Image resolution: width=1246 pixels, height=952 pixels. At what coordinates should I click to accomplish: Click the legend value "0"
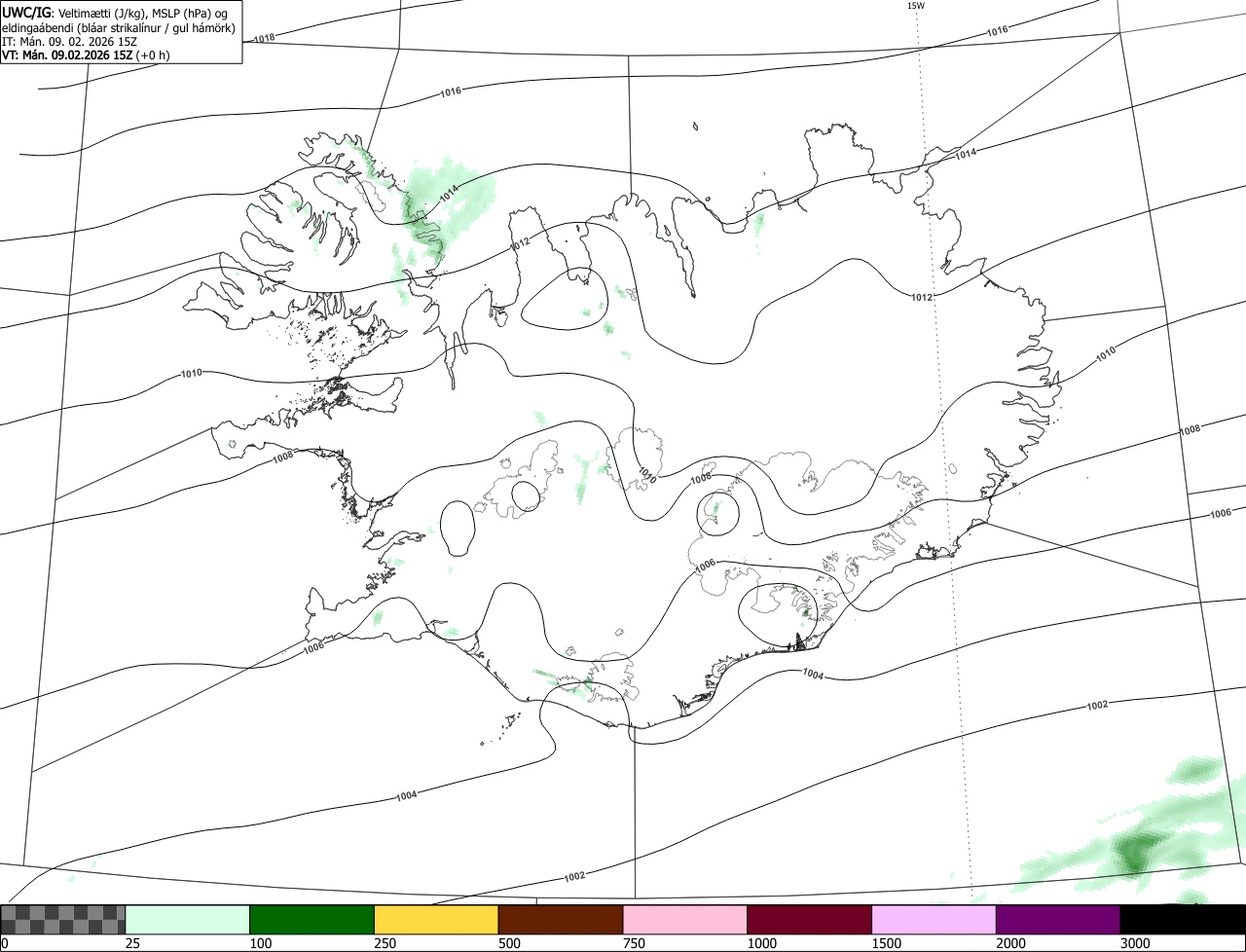(5, 943)
